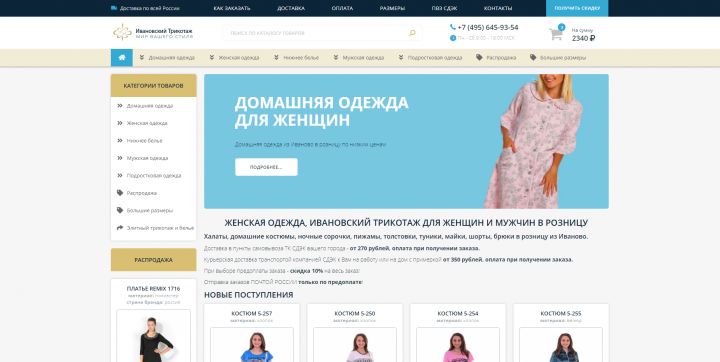Click КОСТЮМ 5-257 product photo
The image size is (720, 362).
pyautogui.click(x=252, y=345)
